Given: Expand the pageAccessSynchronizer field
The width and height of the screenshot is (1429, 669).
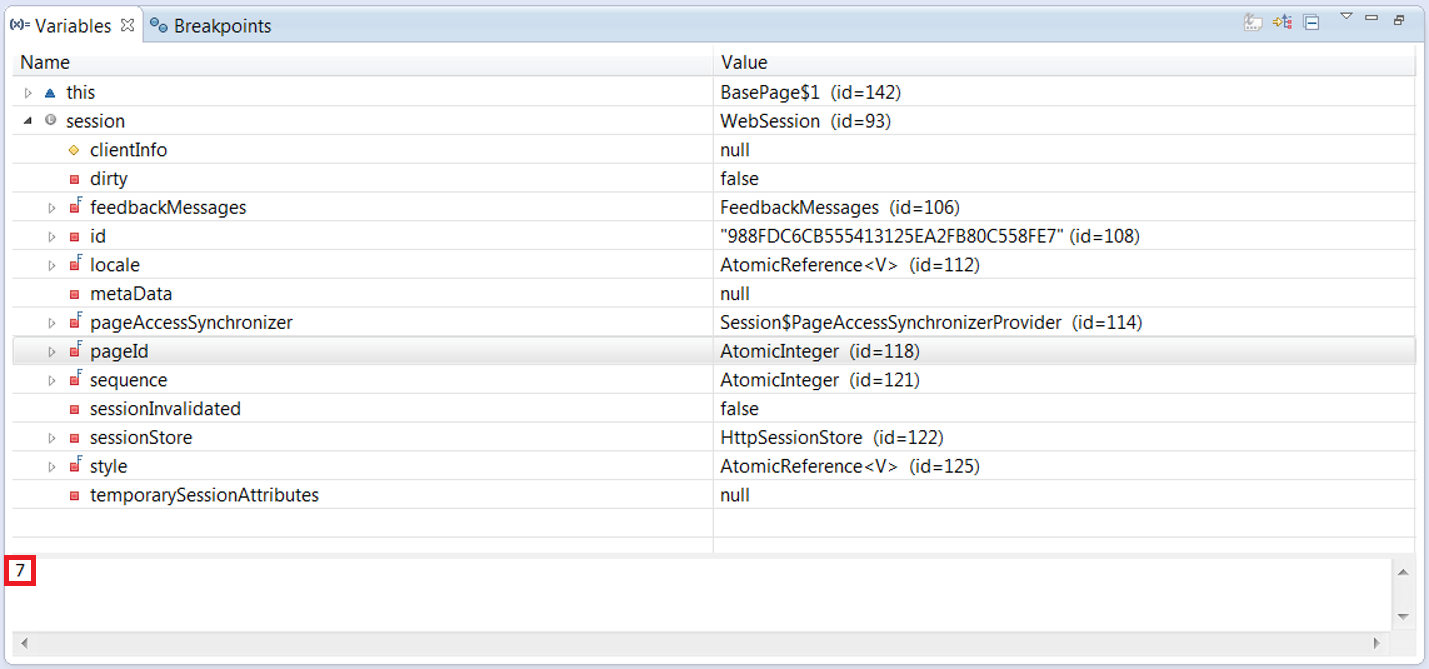Looking at the screenshot, I should [x=52, y=323].
